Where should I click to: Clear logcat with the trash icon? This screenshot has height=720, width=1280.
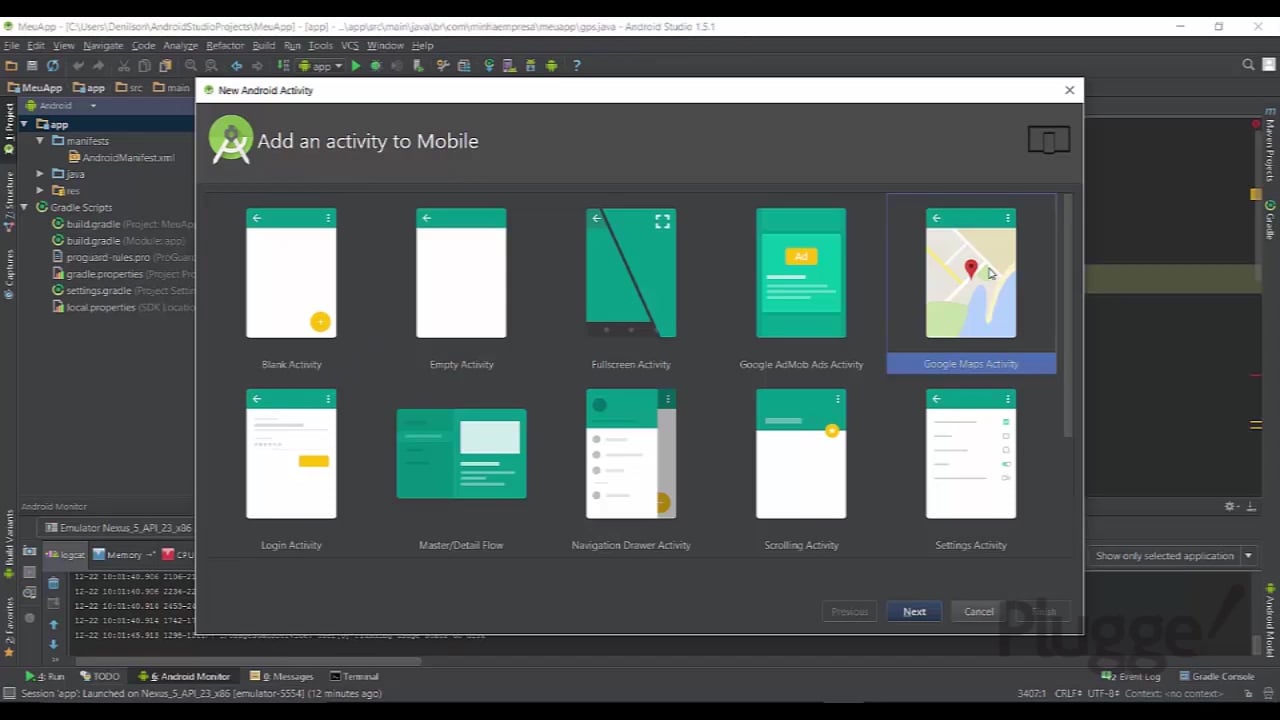click(x=53, y=583)
